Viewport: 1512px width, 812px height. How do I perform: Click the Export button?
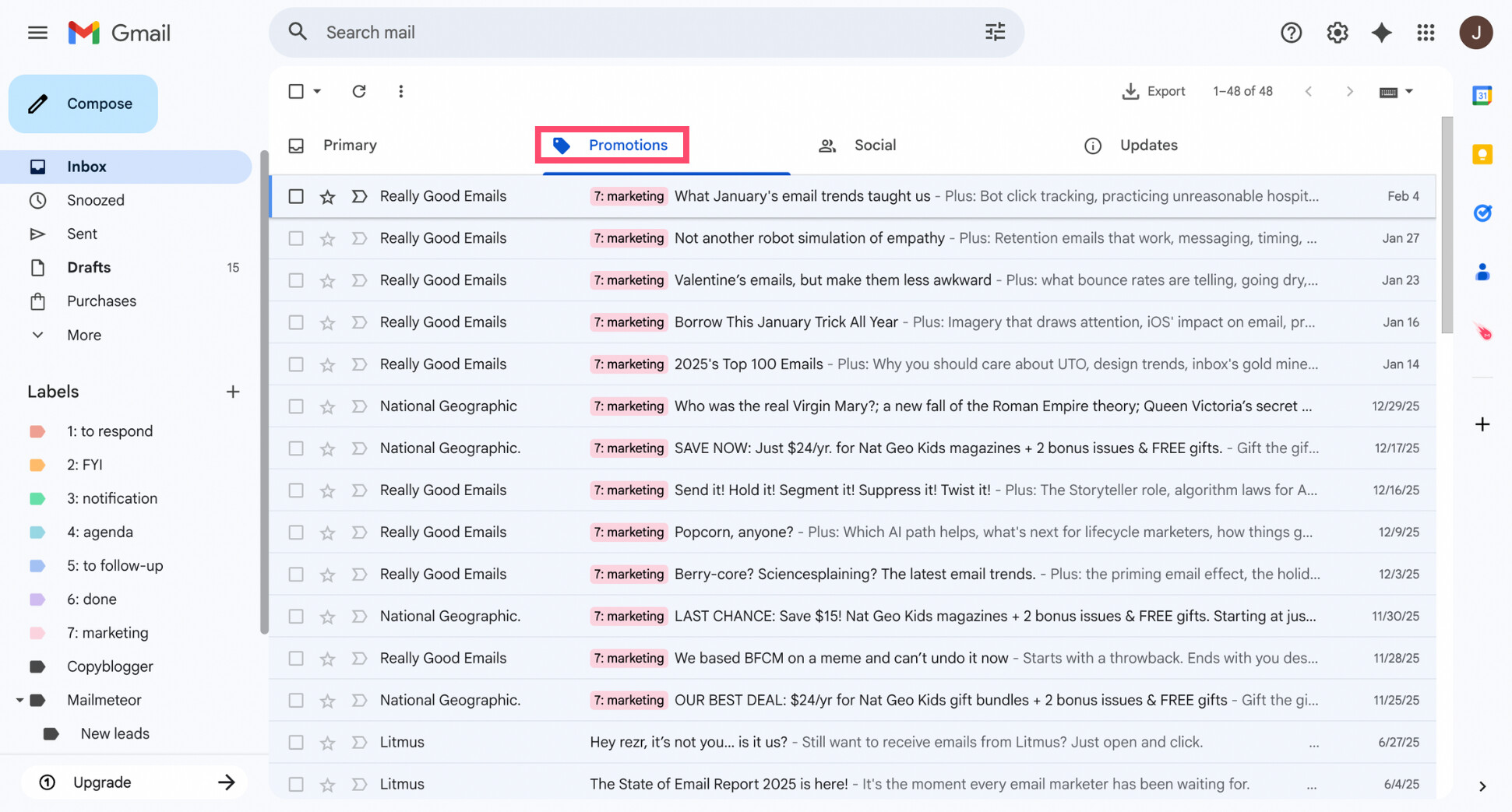tap(1154, 91)
